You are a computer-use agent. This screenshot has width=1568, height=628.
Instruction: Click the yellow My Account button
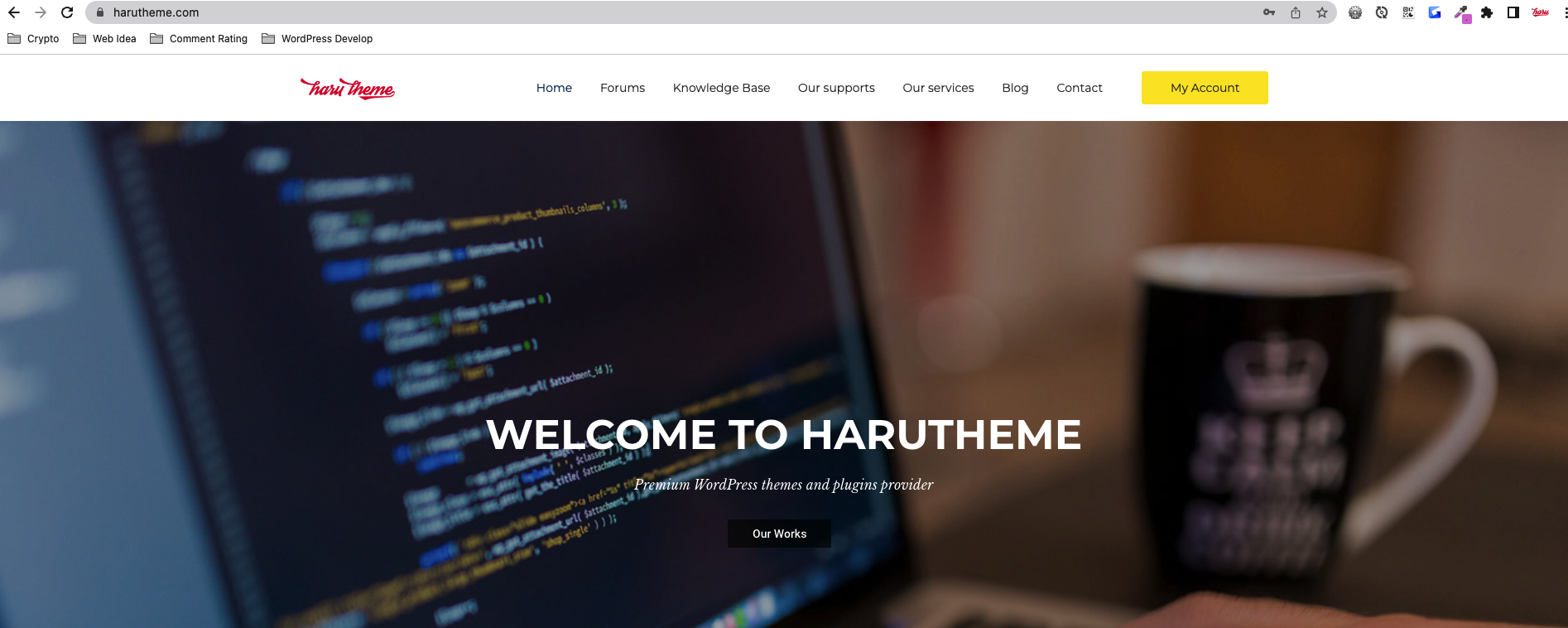pos(1205,88)
